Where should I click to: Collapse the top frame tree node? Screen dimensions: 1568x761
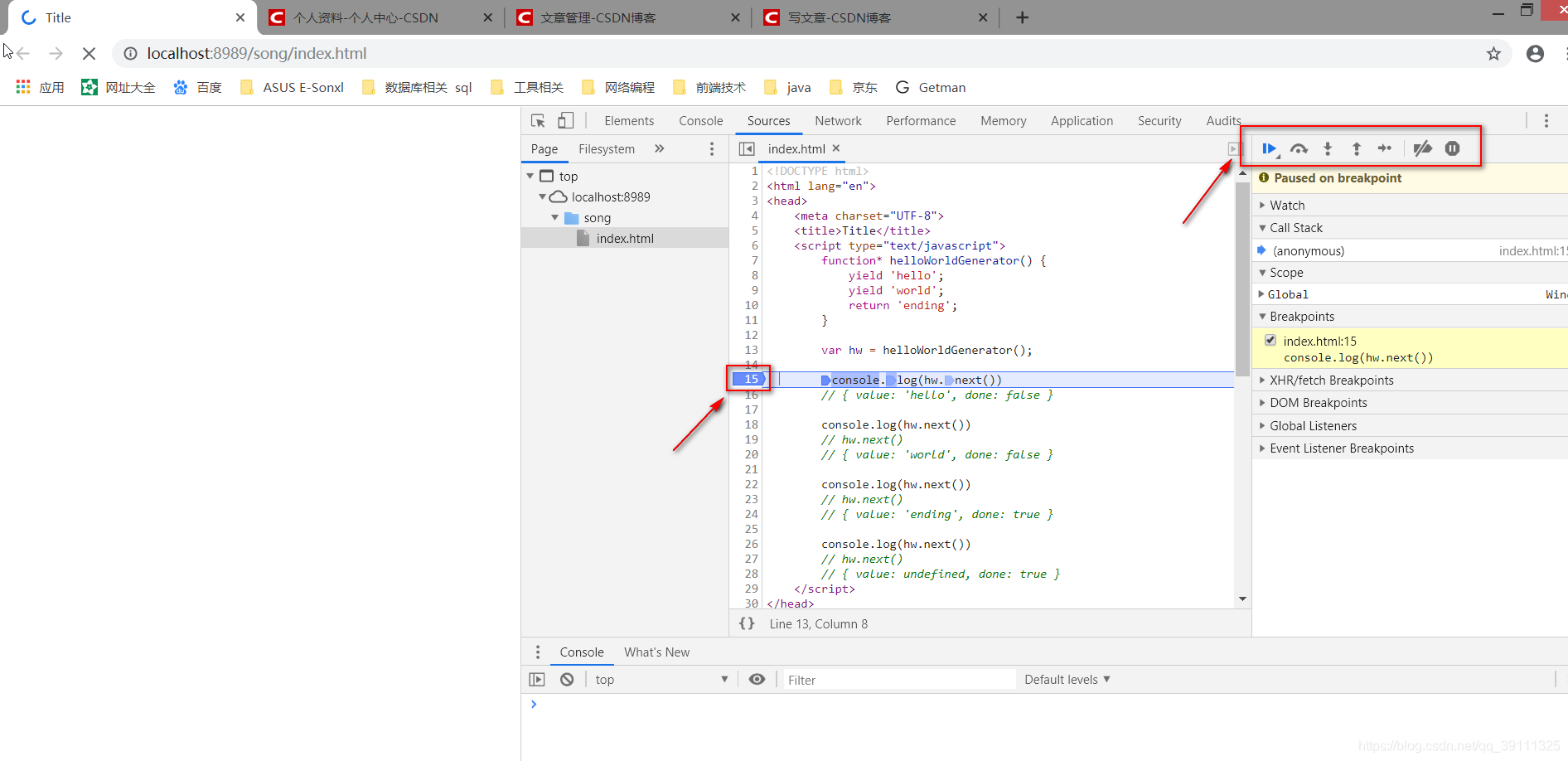530,177
